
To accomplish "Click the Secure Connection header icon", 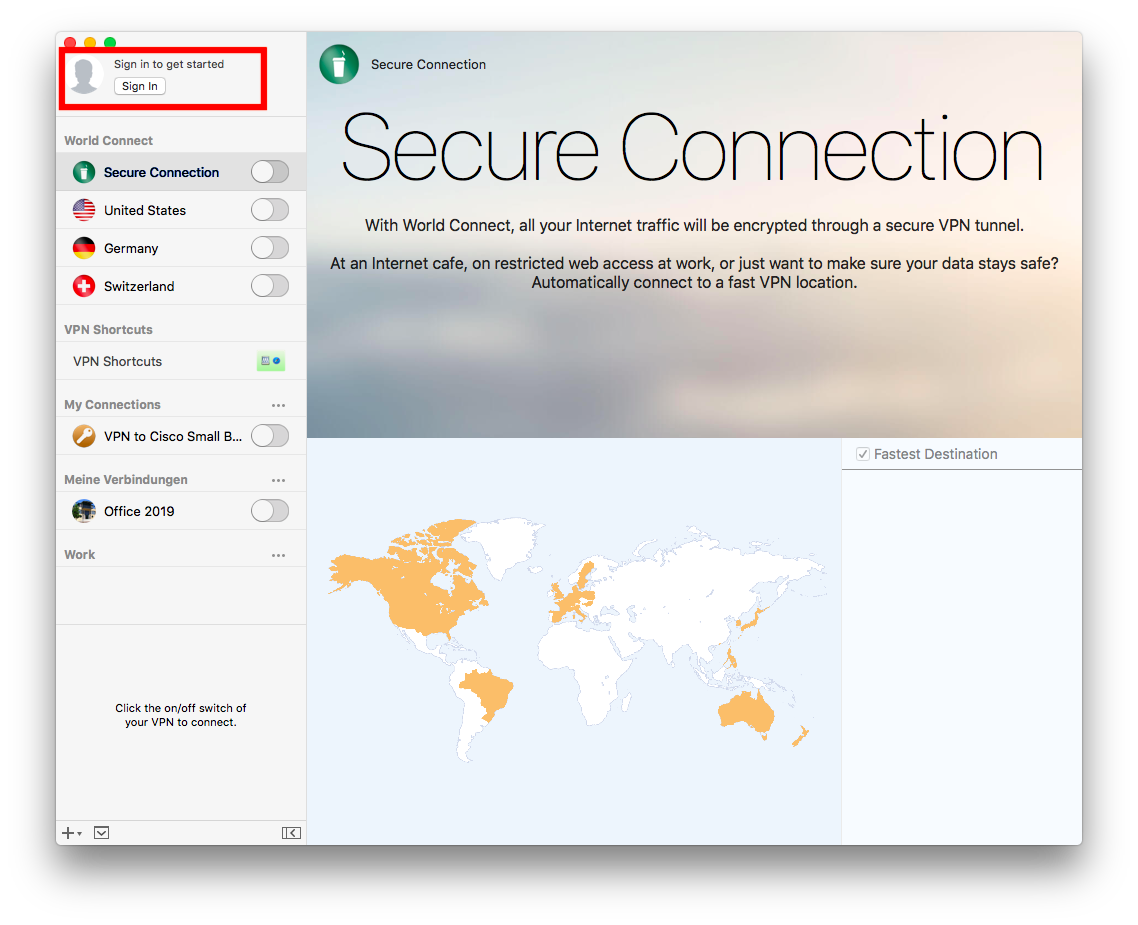I will tap(339, 65).
